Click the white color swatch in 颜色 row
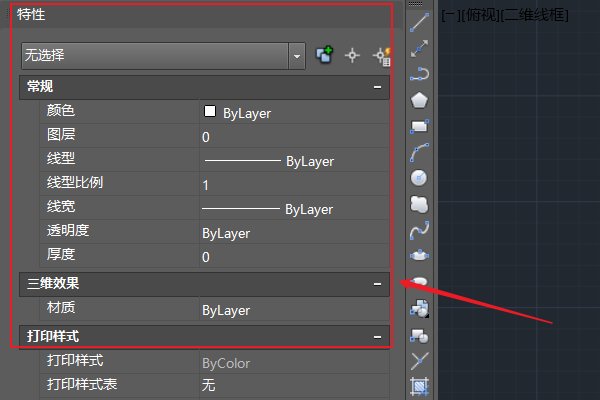Screen dimensions: 600x400 pyautogui.click(x=210, y=111)
